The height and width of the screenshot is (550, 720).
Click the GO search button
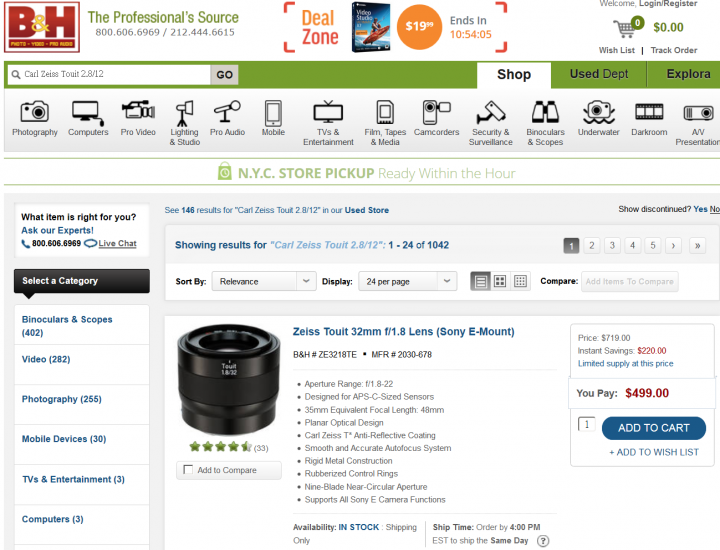pos(224,75)
